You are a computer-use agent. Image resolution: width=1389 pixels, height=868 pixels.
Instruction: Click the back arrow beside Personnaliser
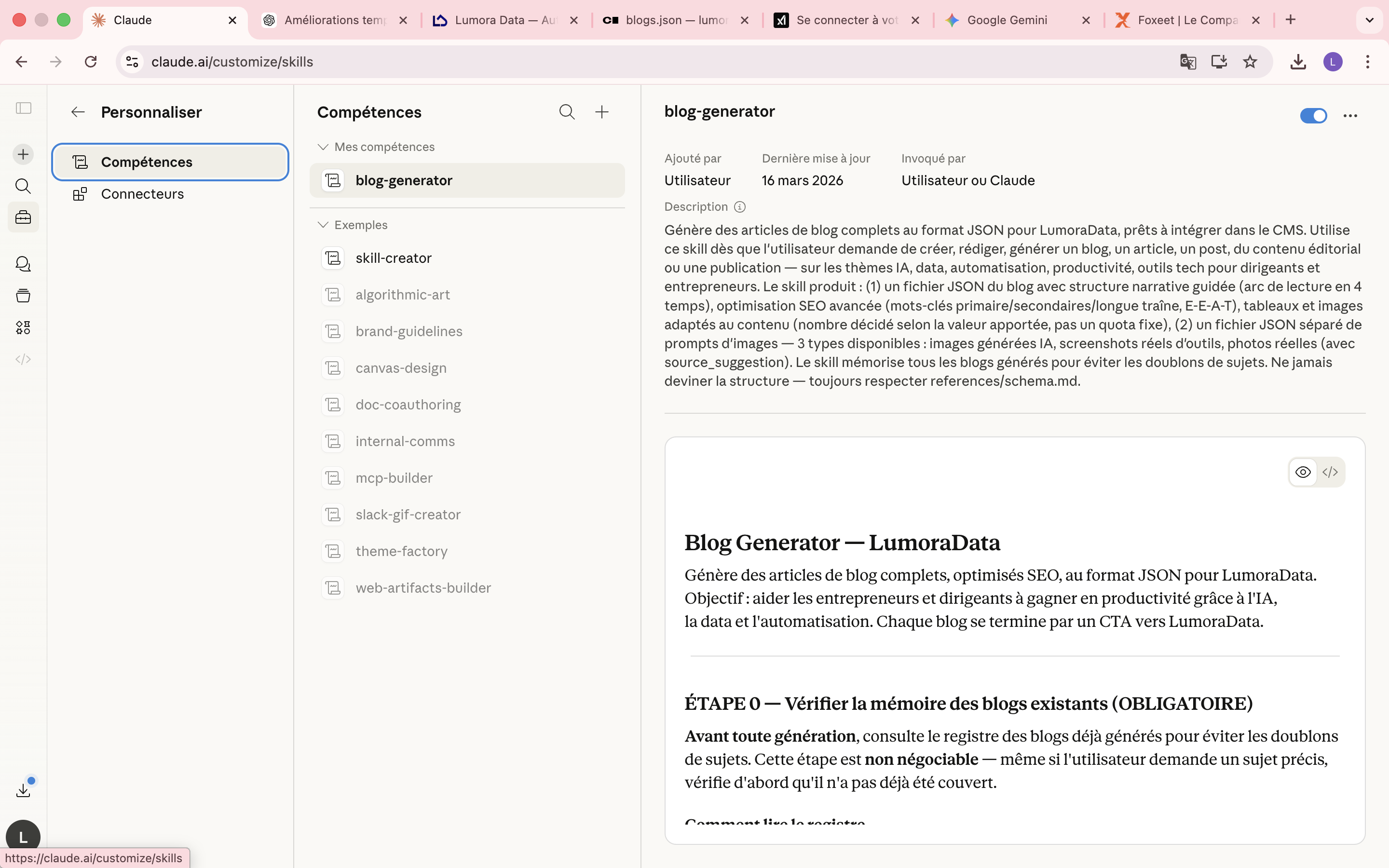tap(78, 112)
